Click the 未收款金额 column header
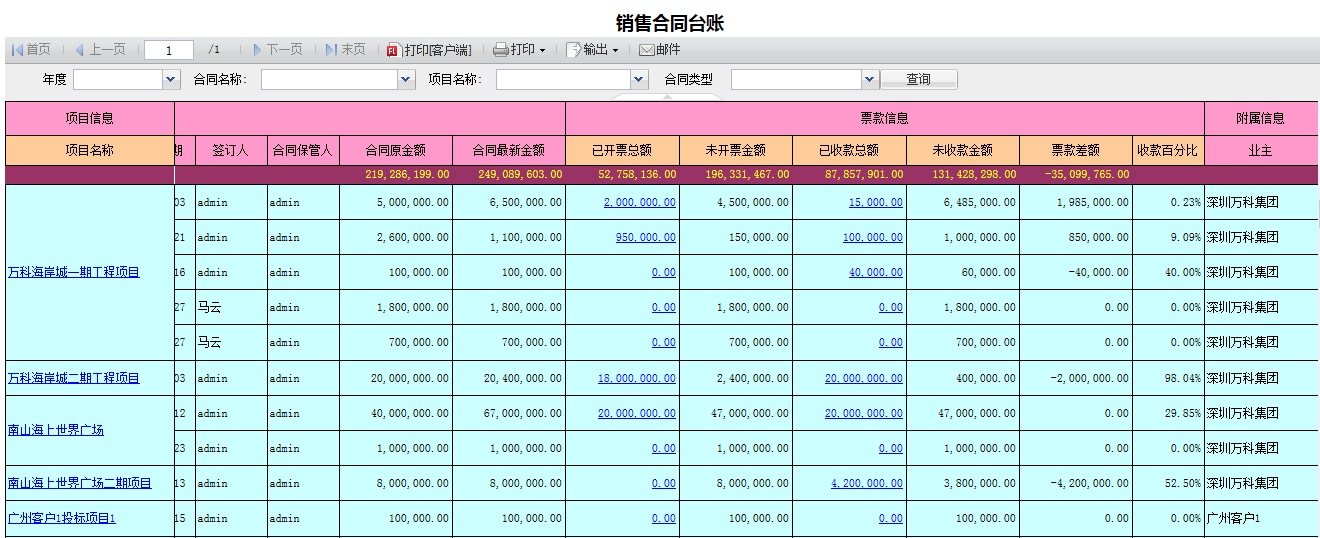The height and width of the screenshot is (538, 1320). point(963,150)
